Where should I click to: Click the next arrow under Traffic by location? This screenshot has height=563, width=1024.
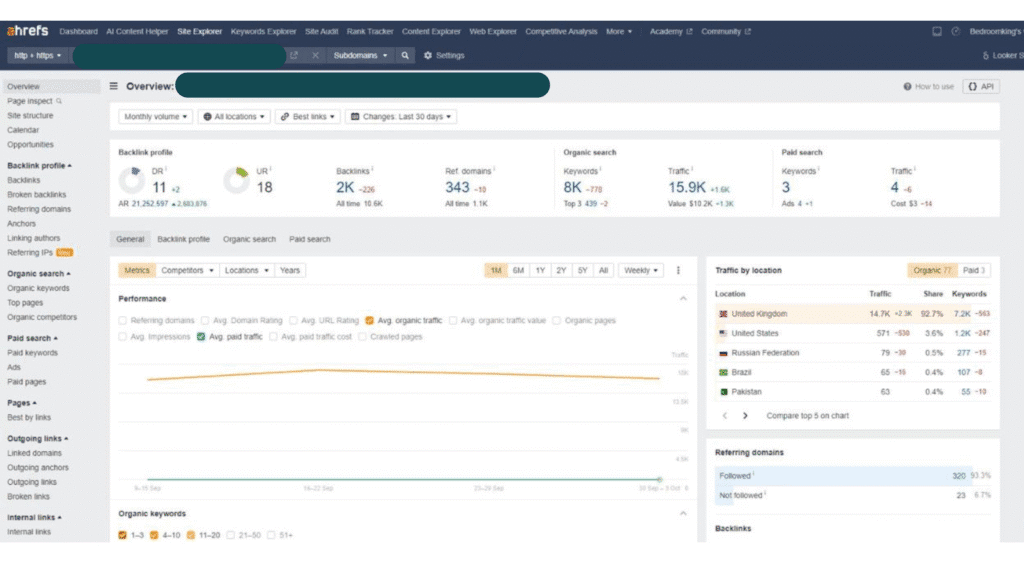click(x=745, y=415)
